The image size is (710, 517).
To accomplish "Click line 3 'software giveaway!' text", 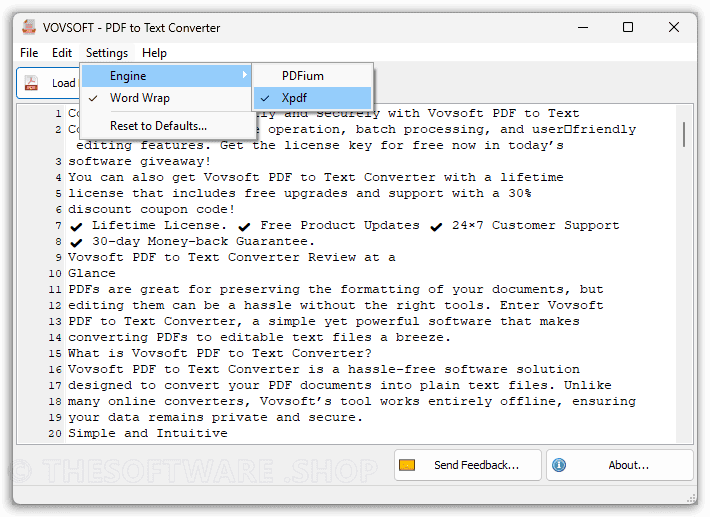I will click(139, 161).
